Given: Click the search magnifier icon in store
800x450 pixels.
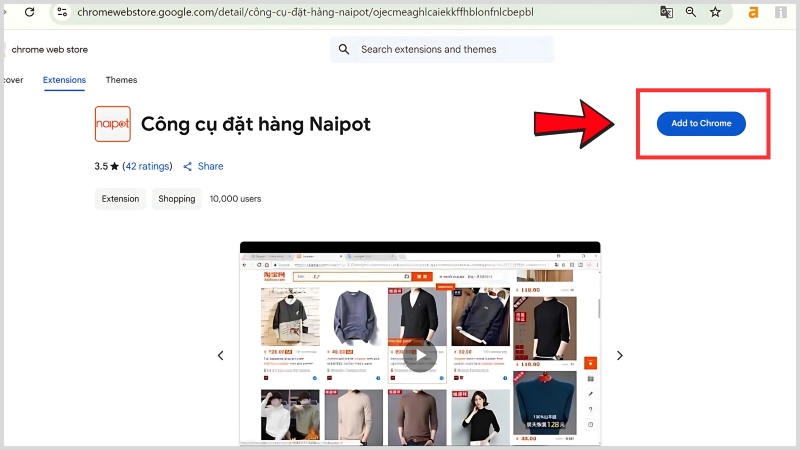Looking at the screenshot, I should (x=344, y=49).
